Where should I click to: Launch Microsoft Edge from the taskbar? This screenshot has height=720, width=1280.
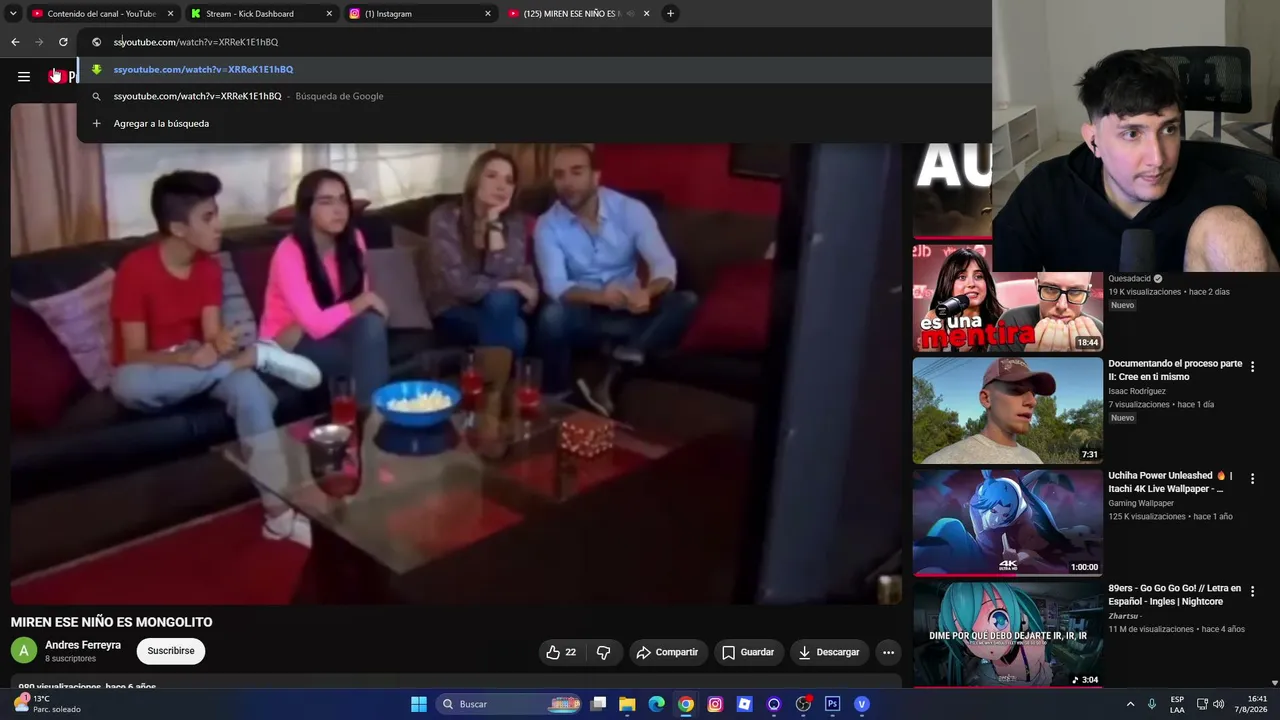pyautogui.click(x=656, y=704)
